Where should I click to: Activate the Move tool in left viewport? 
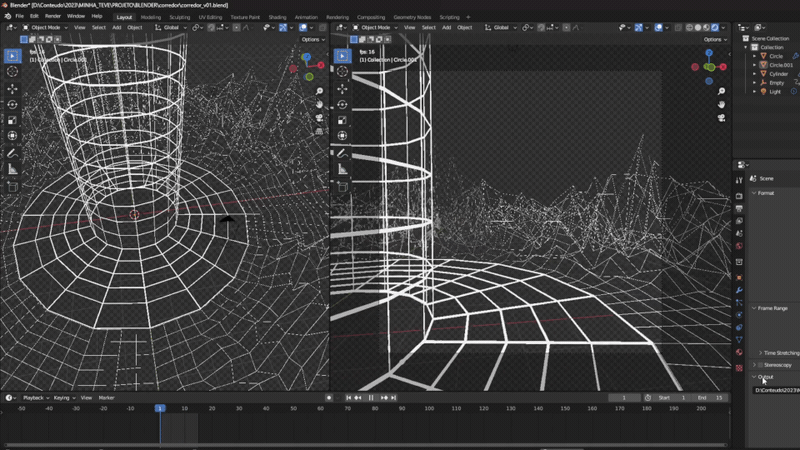(x=12, y=89)
